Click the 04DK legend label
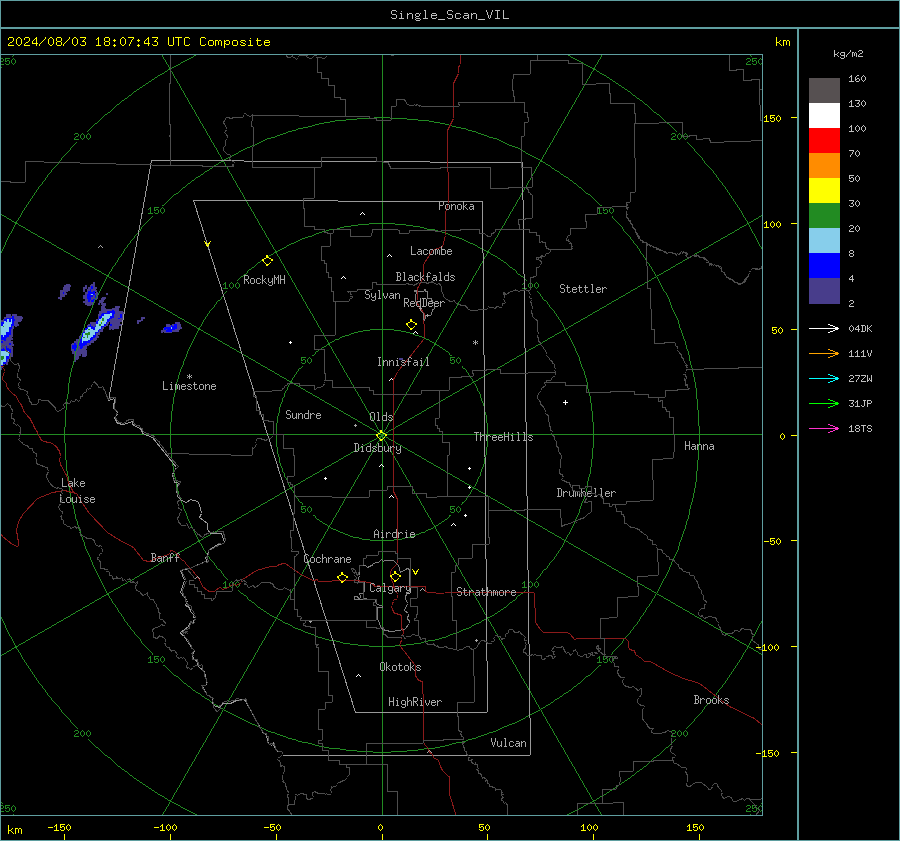This screenshot has height=841, width=900. click(860, 328)
